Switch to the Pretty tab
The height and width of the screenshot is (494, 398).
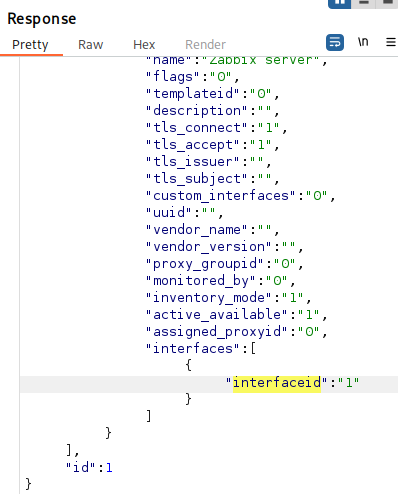30,45
